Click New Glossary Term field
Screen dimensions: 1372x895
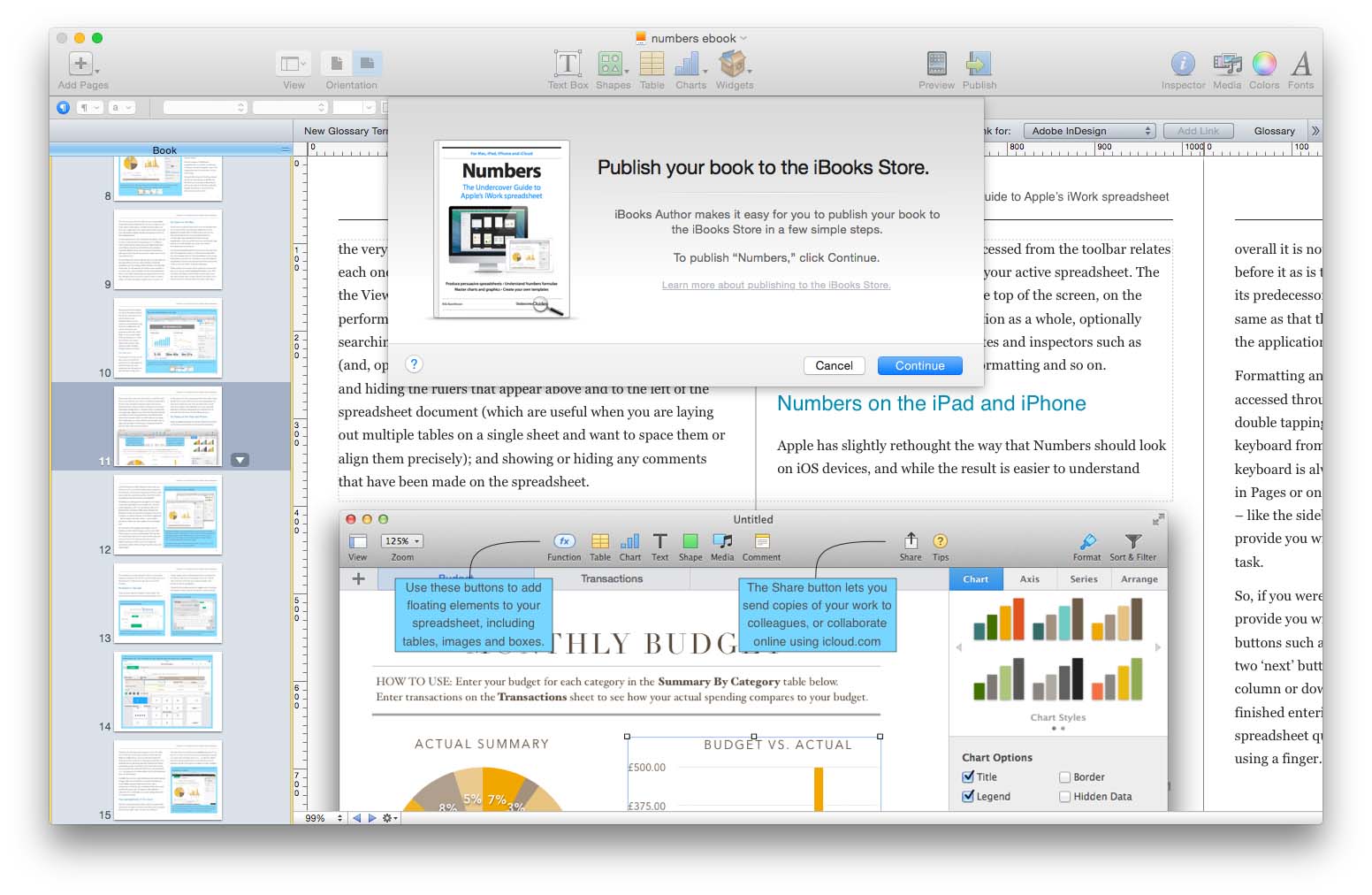[345, 131]
